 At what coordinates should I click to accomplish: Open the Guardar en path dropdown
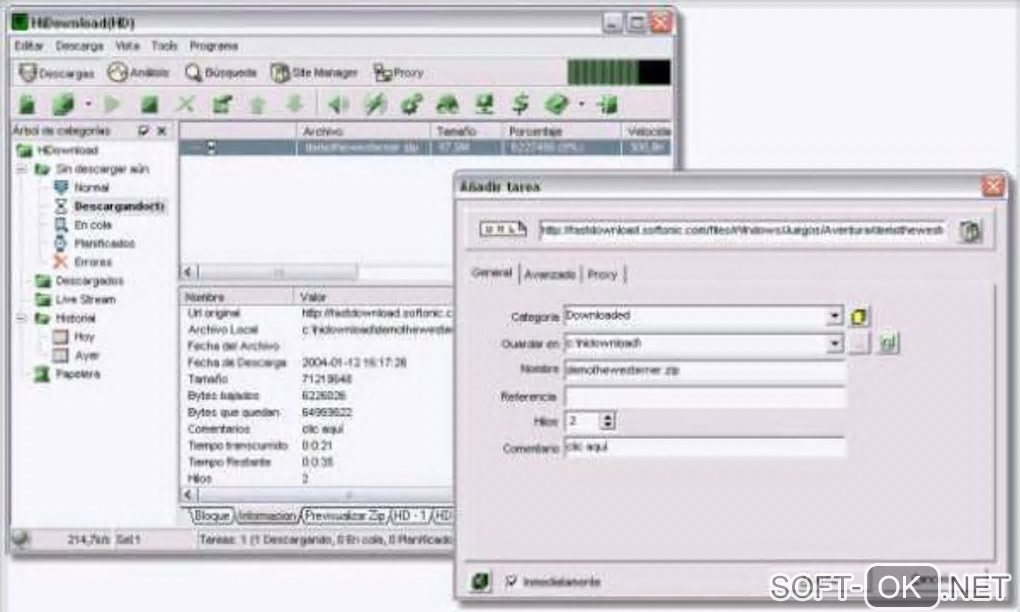coord(834,343)
